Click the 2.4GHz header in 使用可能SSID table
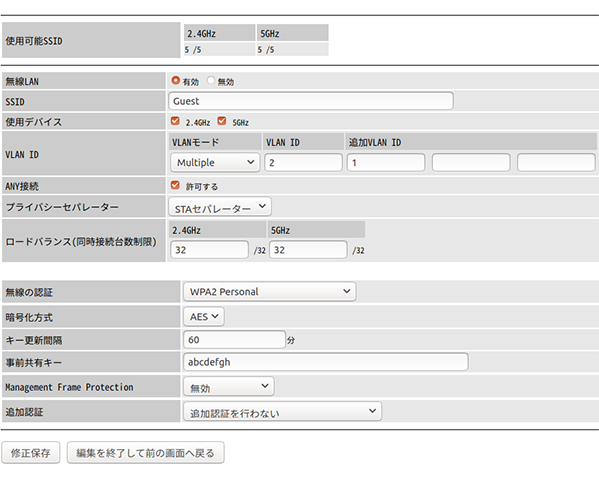This screenshot has height=487, width=599. tap(220, 33)
